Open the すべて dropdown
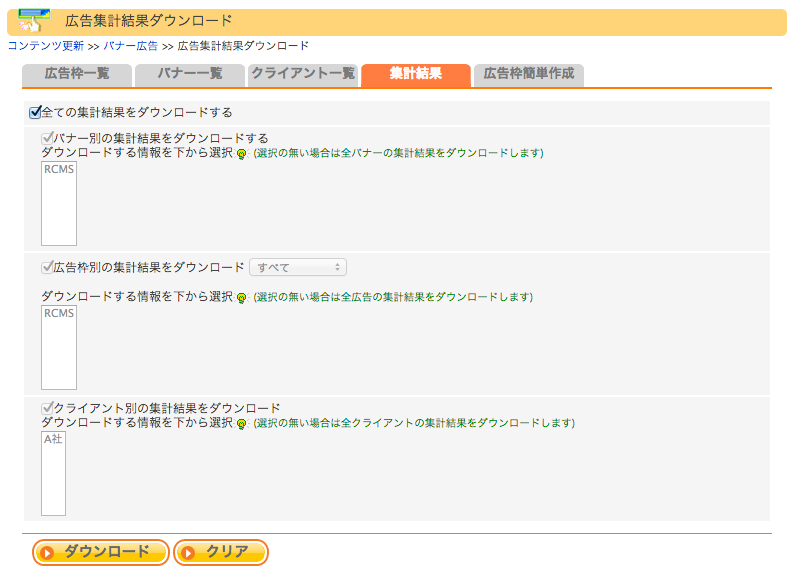 tap(298, 267)
